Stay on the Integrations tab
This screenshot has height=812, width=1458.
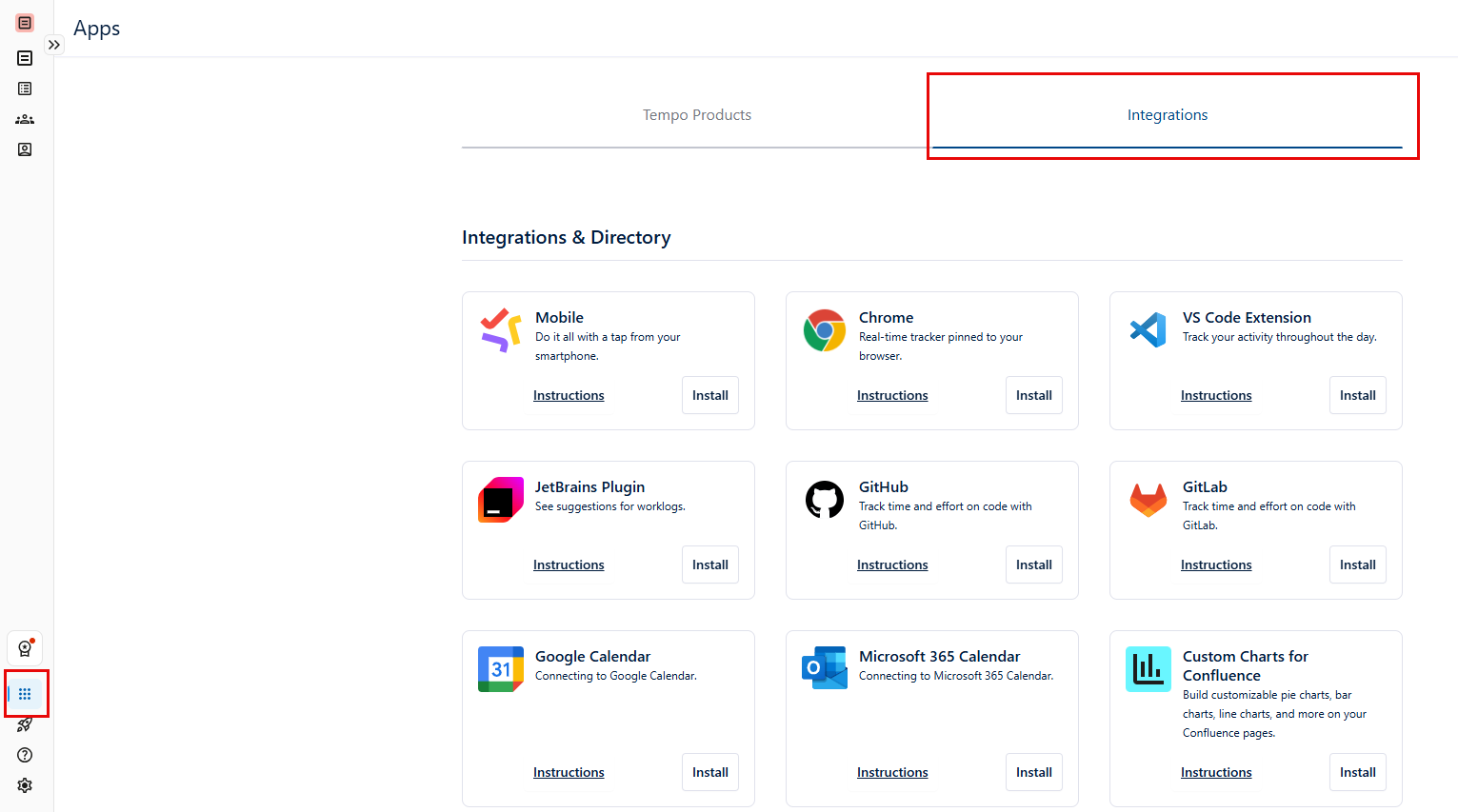1168,114
